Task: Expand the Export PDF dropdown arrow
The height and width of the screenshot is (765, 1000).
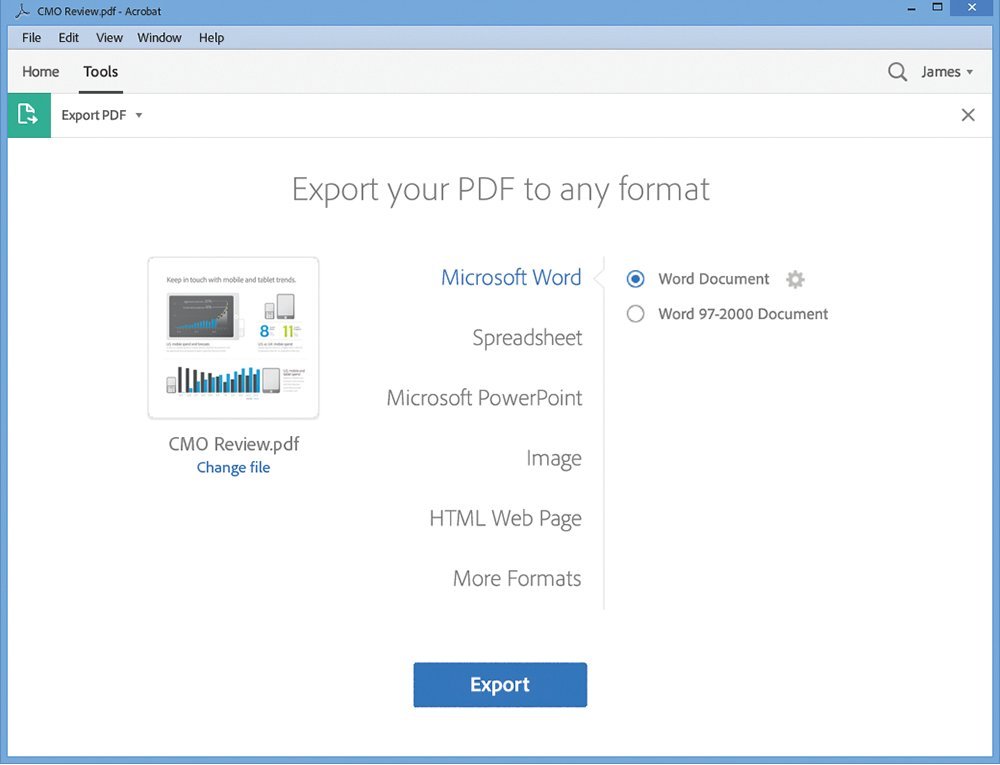Action: tap(138, 114)
